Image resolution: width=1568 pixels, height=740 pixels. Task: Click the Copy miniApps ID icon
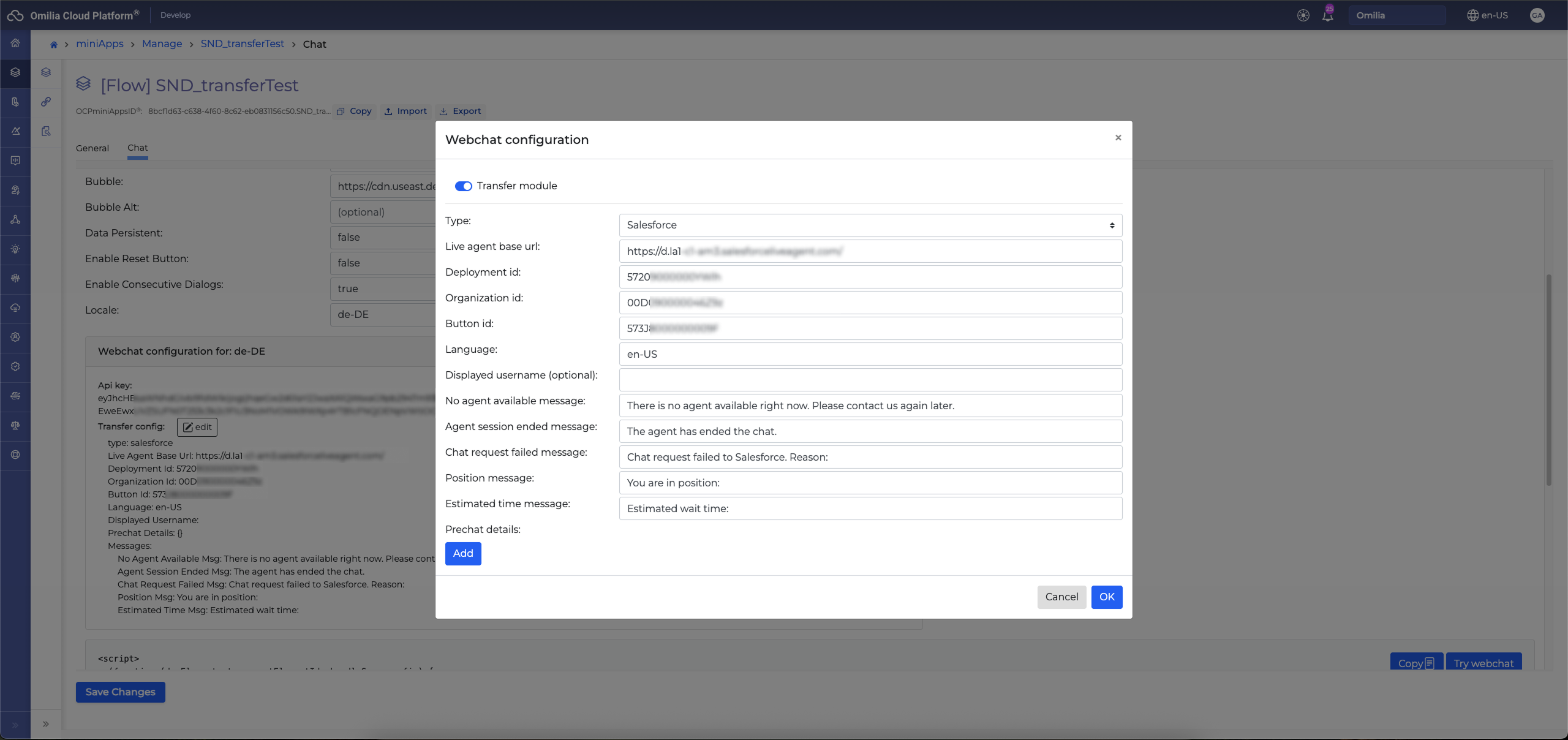[x=341, y=111]
